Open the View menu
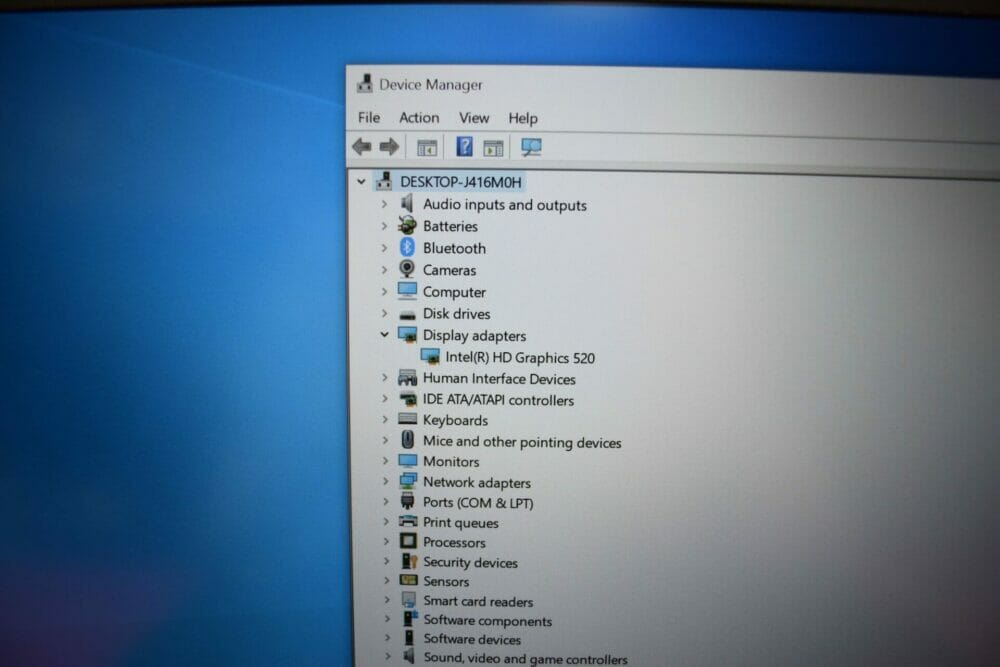Screen dimensions: 1000x667 click(x=474, y=118)
